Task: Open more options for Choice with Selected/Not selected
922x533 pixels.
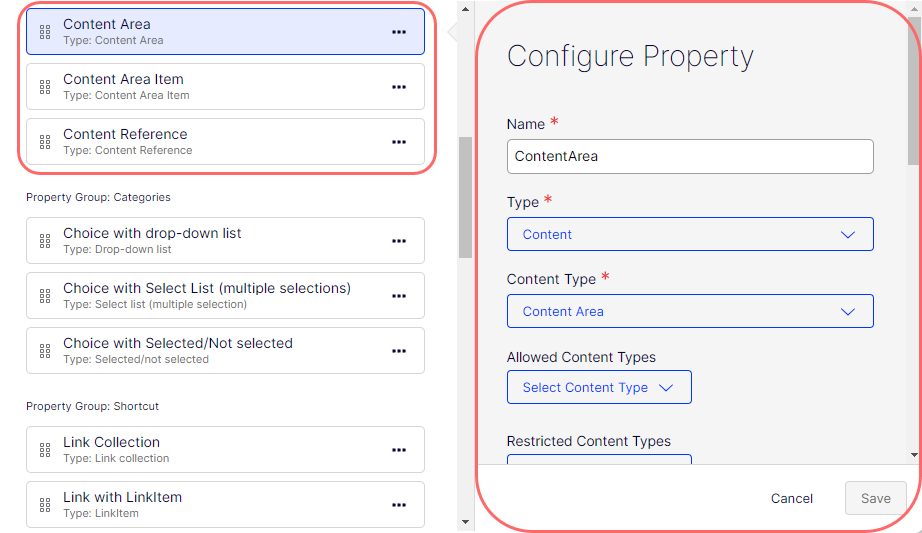Action: pyautogui.click(x=399, y=351)
